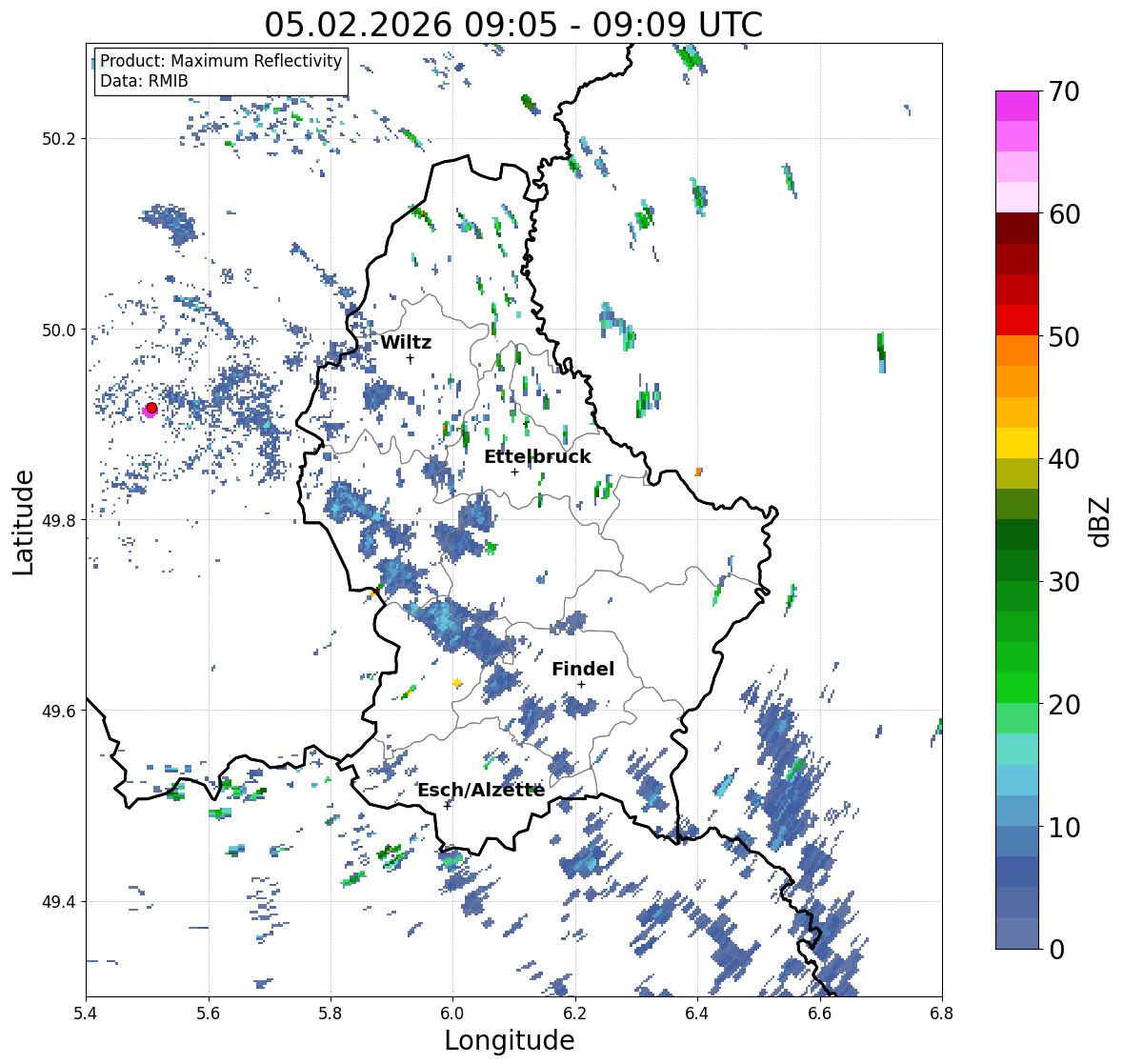Click the 'Data: RMIB' legend line
This screenshot has width=1123, height=1064.
point(144,81)
